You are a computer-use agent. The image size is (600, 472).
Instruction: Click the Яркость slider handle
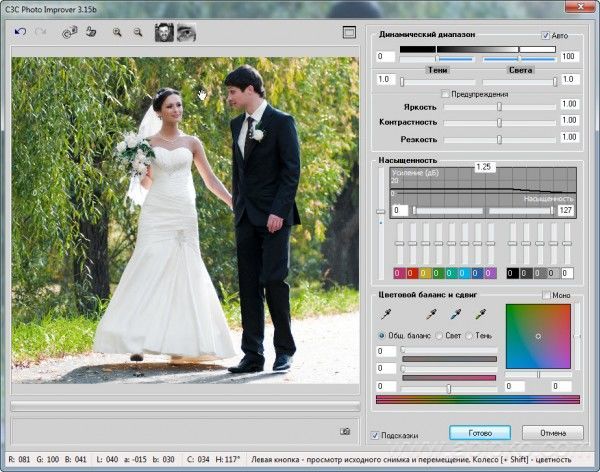(x=498, y=105)
